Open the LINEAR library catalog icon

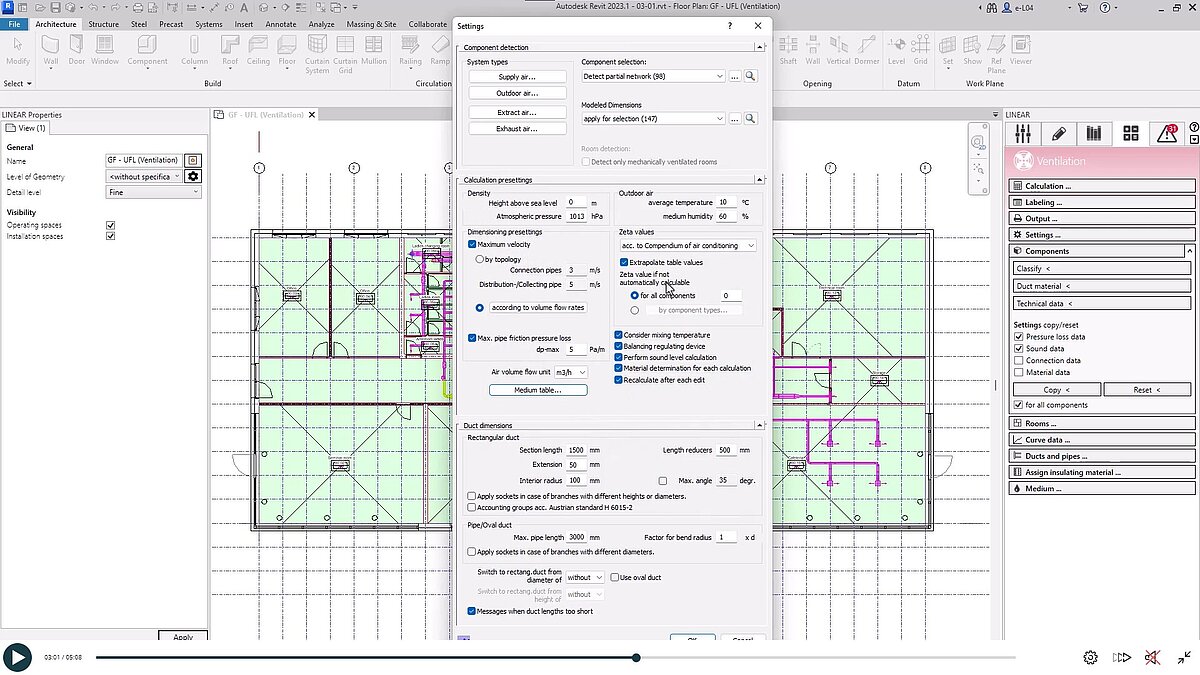point(1094,134)
